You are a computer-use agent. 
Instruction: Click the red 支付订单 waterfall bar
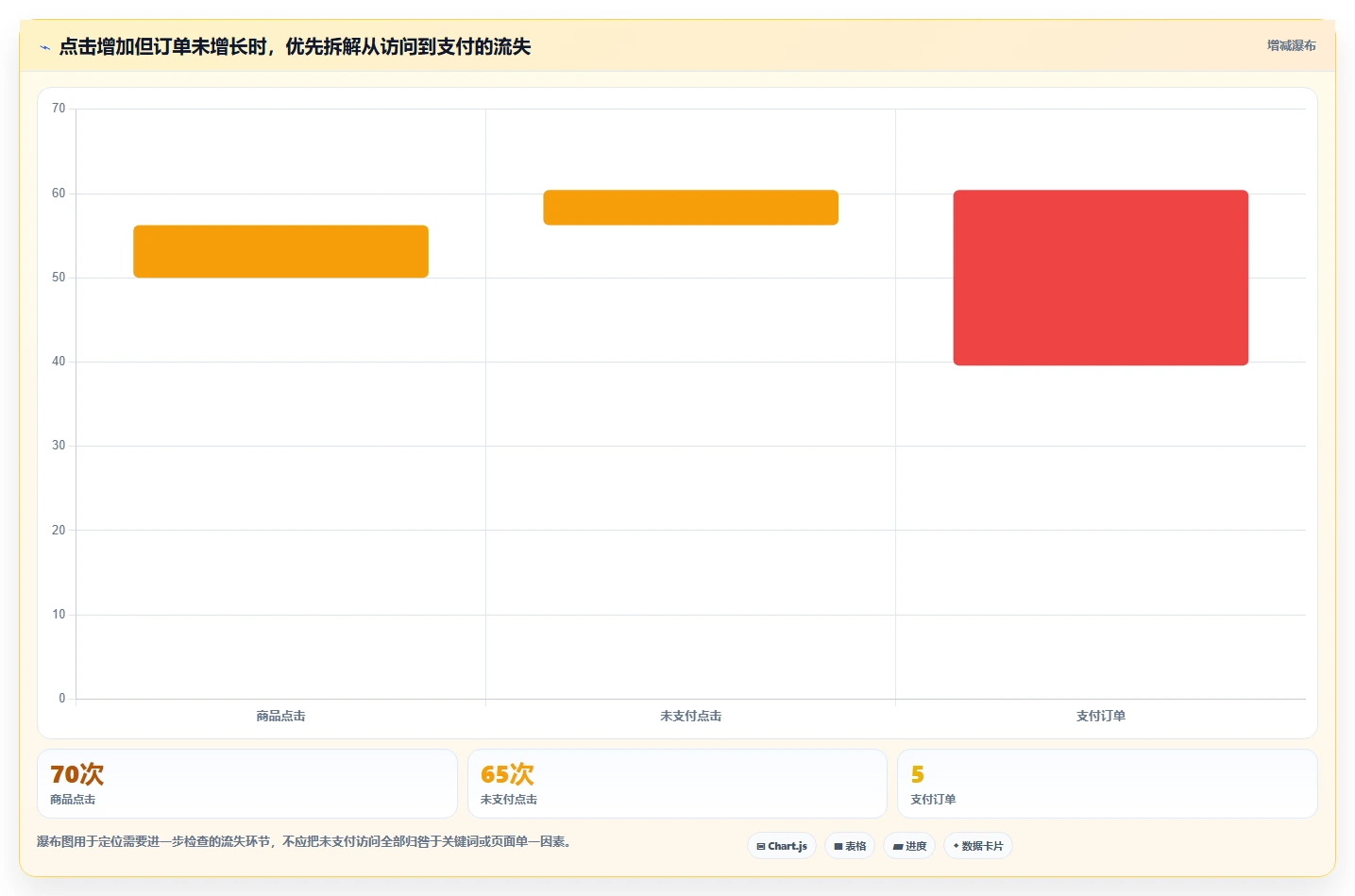click(x=1100, y=278)
